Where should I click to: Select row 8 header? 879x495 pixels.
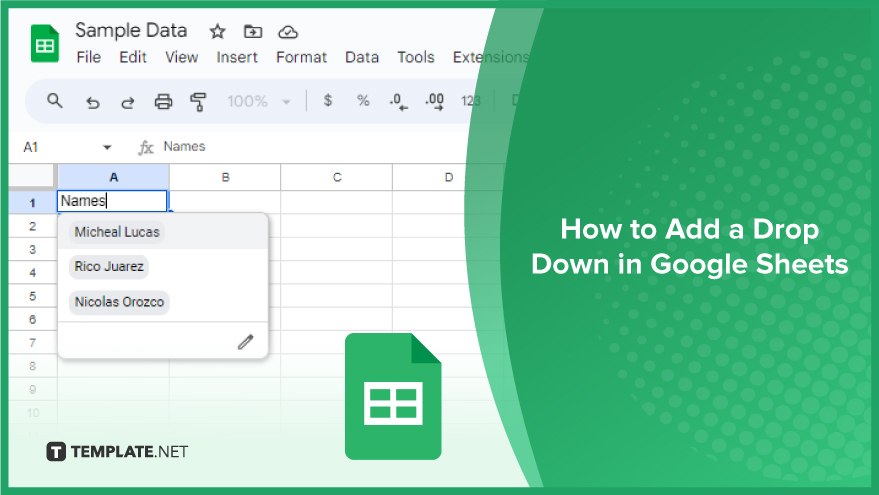click(x=33, y=366)
